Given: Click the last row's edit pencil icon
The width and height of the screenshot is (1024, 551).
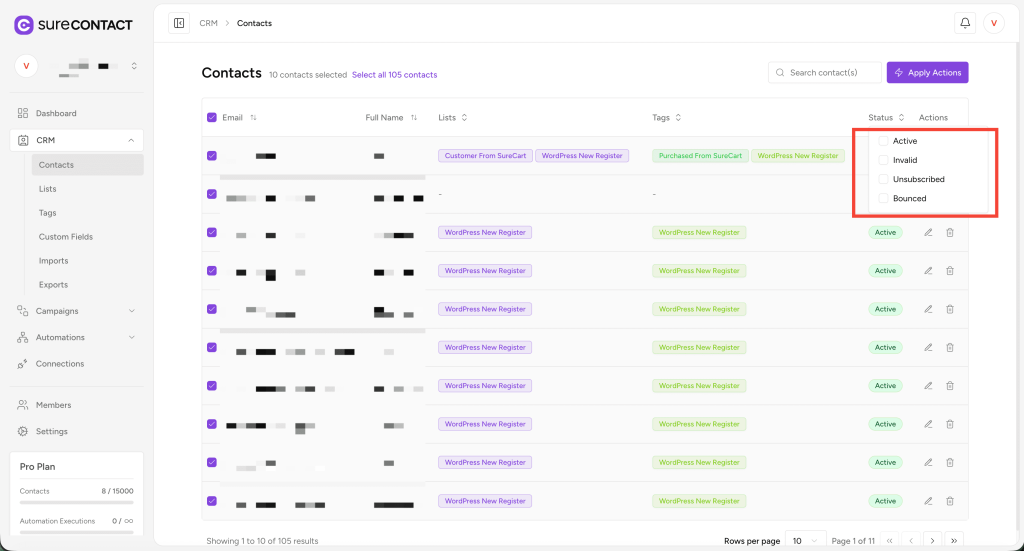Looking at the screenshot, I should coord(928,501).
